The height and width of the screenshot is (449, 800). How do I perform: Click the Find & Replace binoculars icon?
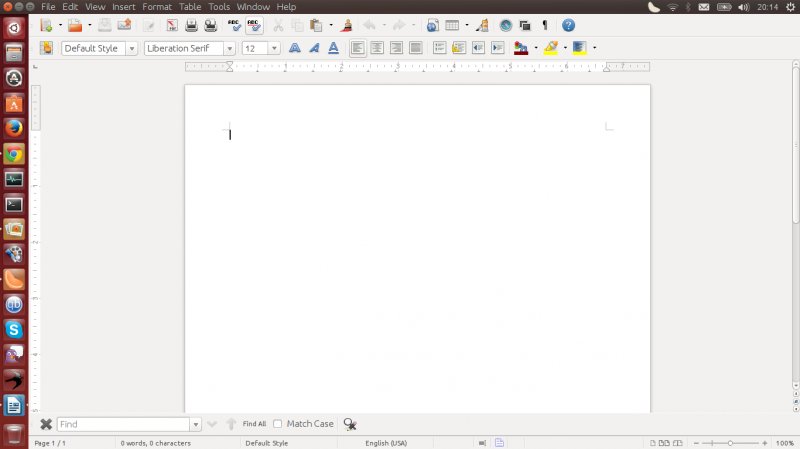click(350, 424)
